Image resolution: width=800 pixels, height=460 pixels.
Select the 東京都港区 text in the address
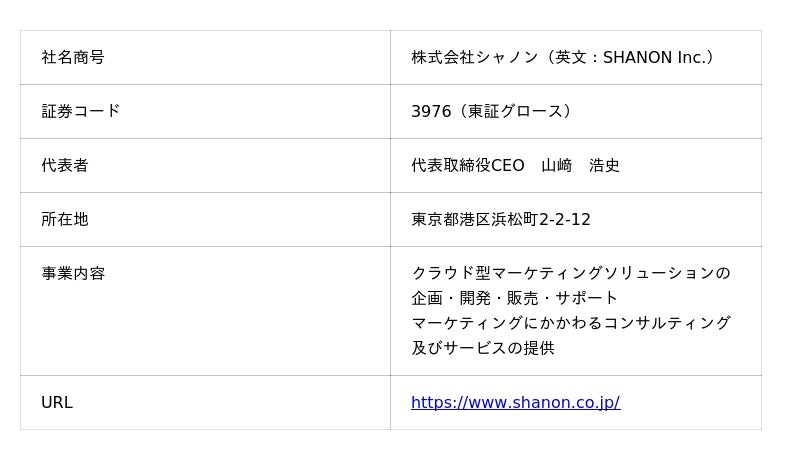[x=452, y=220]
